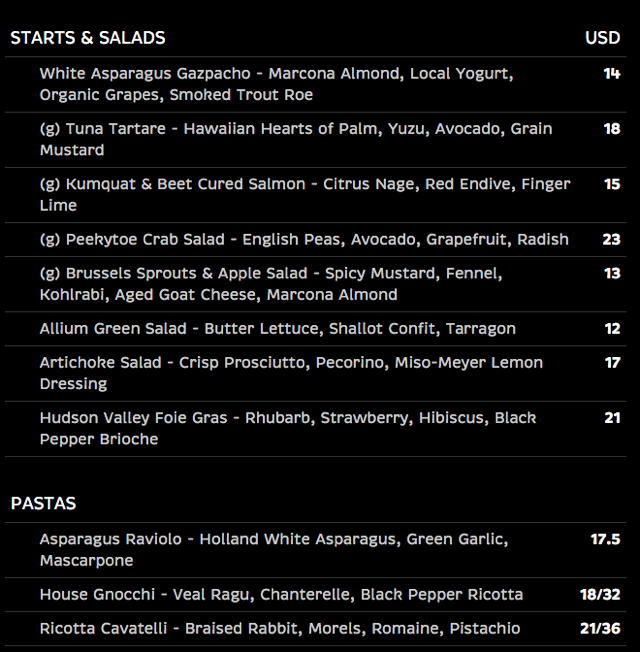
Task: Click the 23 price beside Crab Salad
Action: pyautogui.click(x=611, y=240)
